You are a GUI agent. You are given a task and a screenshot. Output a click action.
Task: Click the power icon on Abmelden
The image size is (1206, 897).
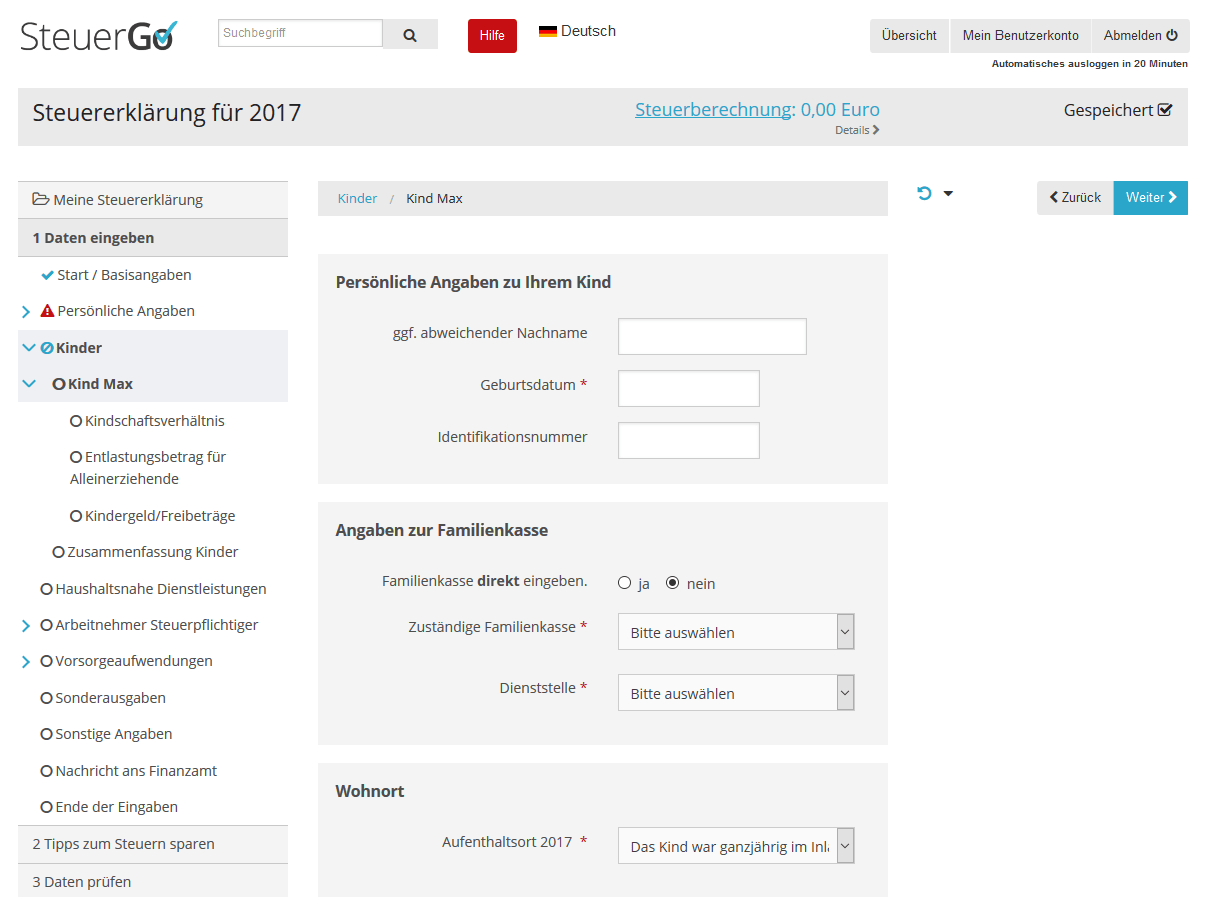(1170, 35)
